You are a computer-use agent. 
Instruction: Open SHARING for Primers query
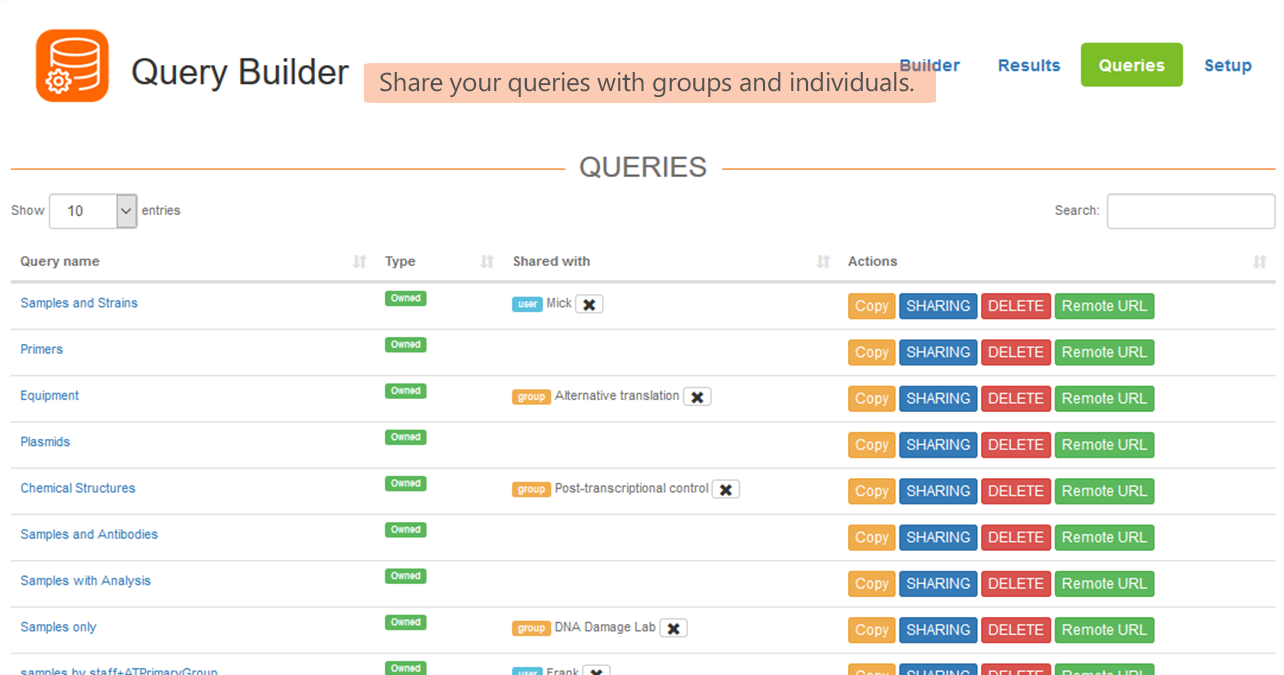[x=938, y=352]
